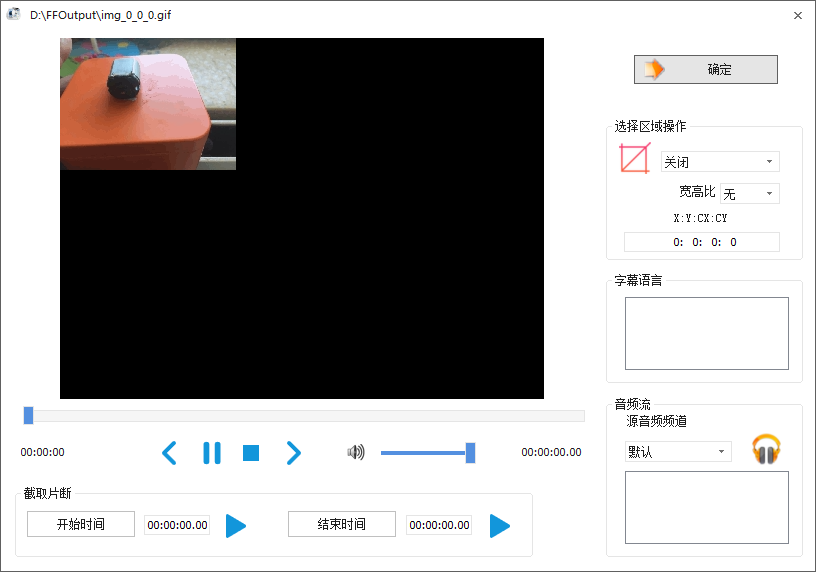
Task: Click the start time value field
Action: pyautogui.click(x=177, y=525)
